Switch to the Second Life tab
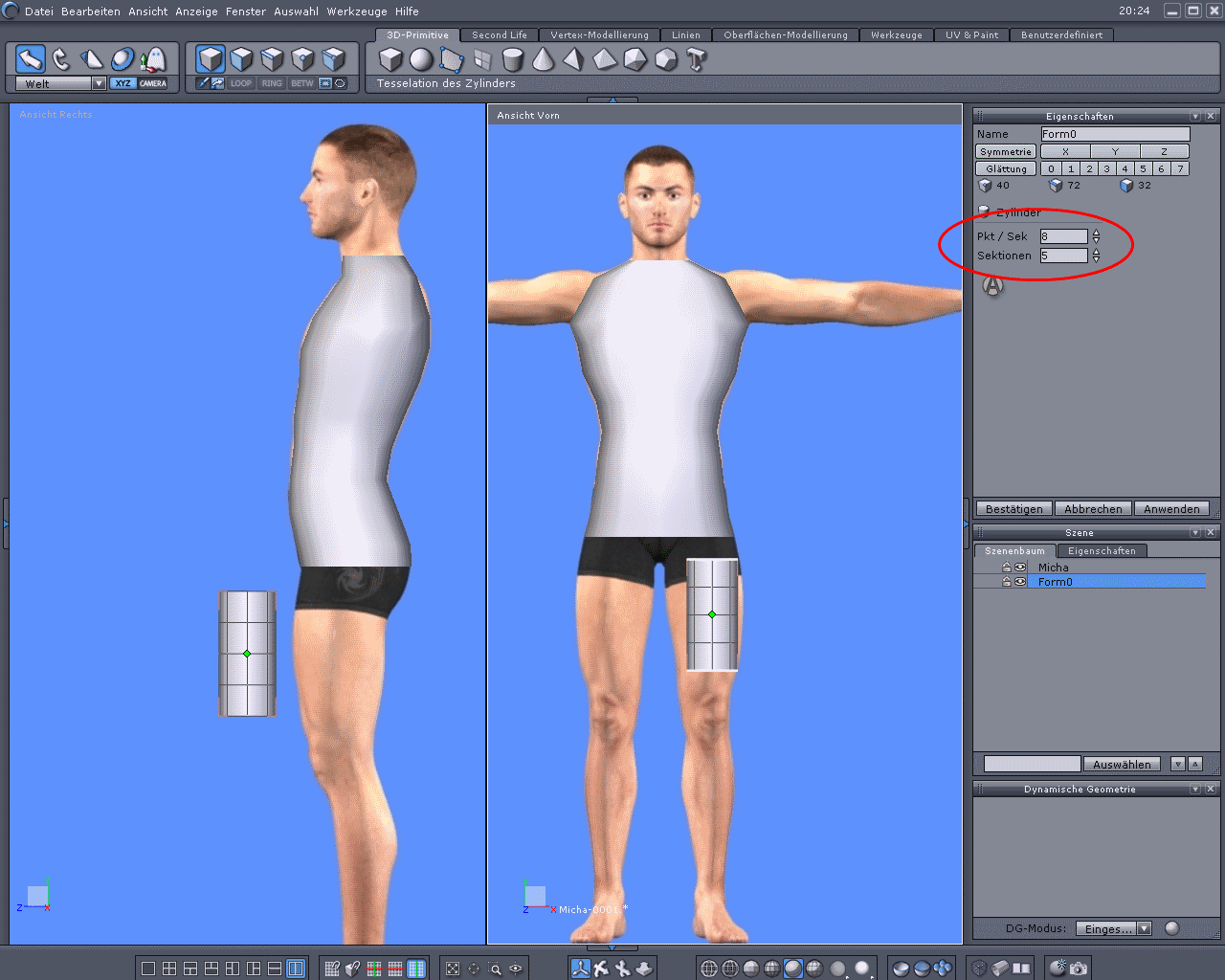Screen dimensions: 1225x980 tap(500, 34)
